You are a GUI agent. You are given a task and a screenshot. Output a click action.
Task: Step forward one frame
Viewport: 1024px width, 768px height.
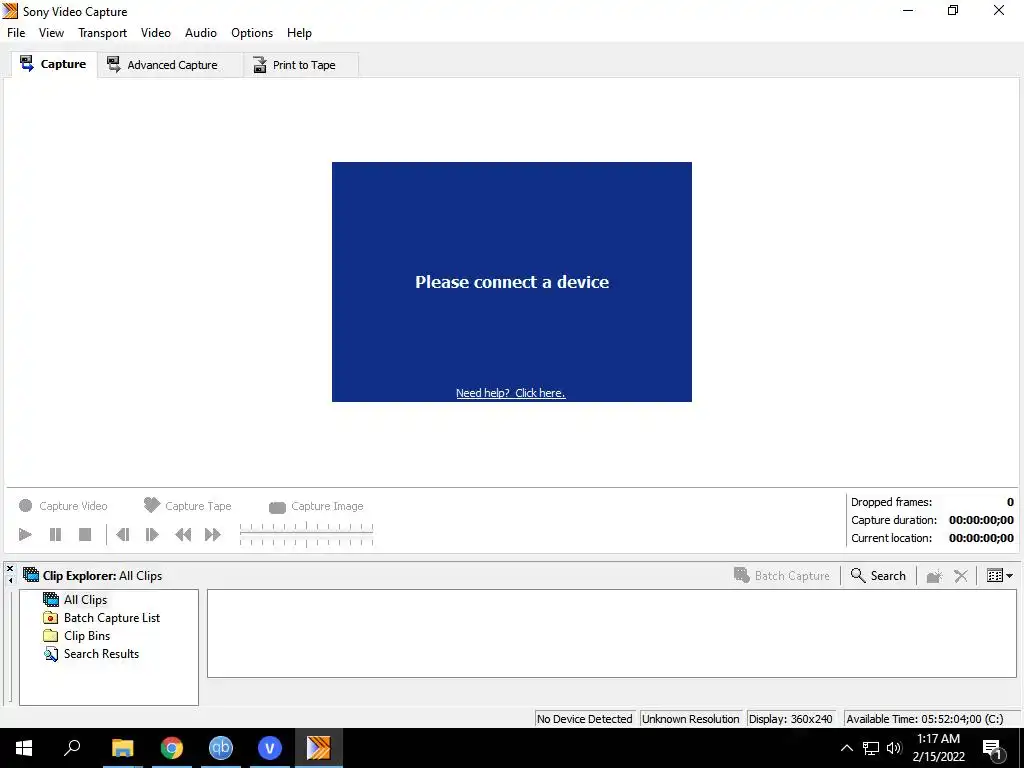click(152, 534)
